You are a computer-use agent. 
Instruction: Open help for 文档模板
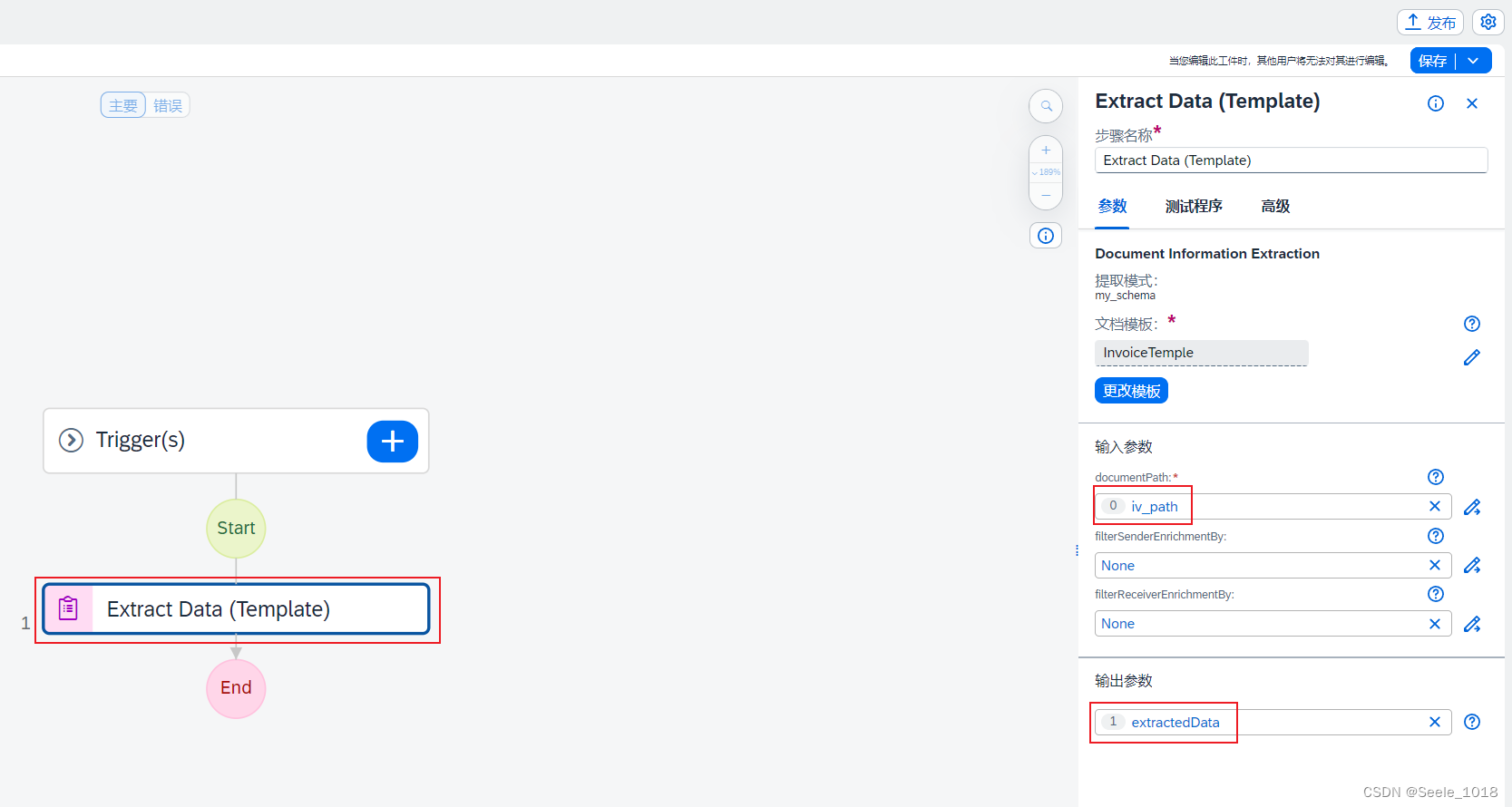(1472, 324)
